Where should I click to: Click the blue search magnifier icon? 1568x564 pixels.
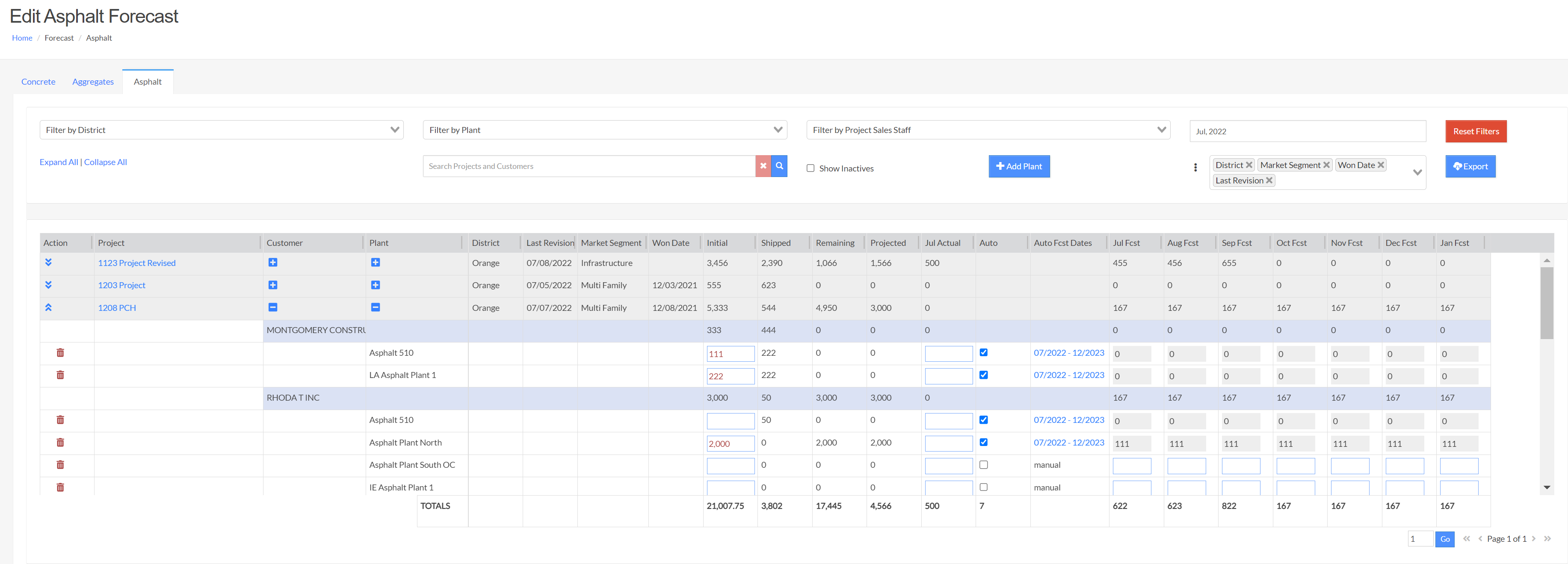pyautogui.click(x=779, y=165)
